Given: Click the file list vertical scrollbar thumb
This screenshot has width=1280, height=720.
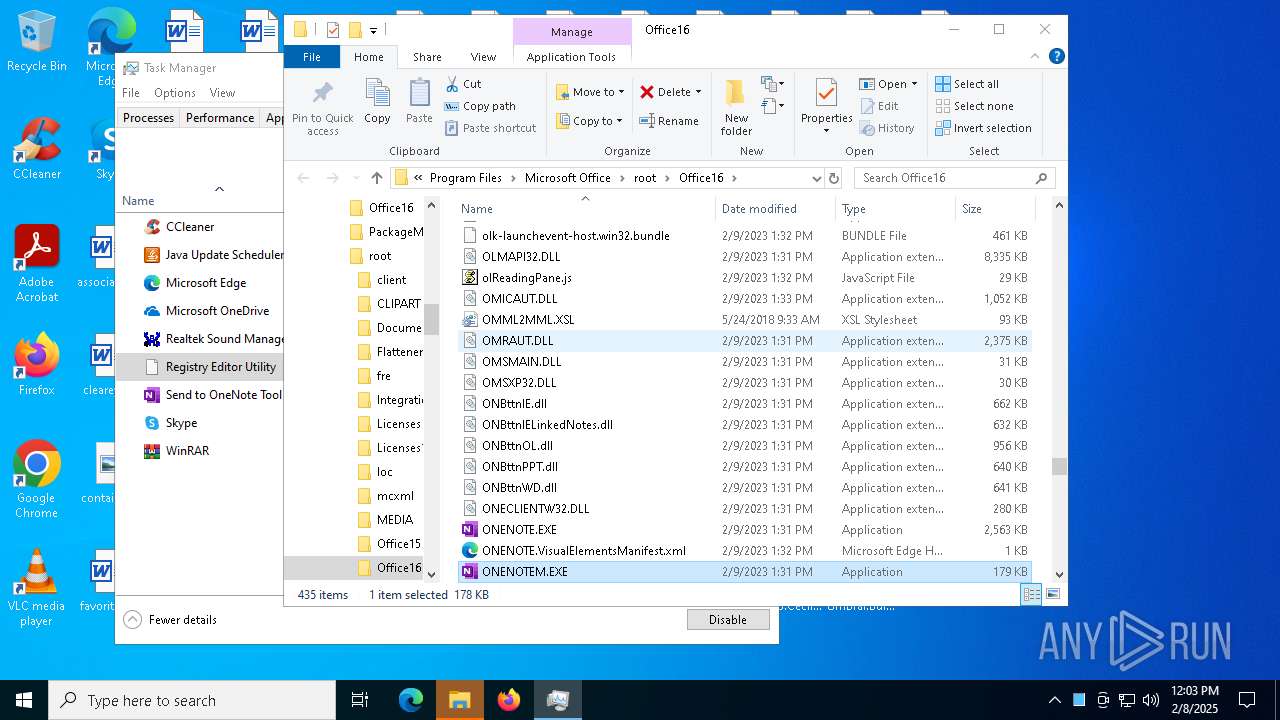Looking at the screenshot, I should point(1059,466).
